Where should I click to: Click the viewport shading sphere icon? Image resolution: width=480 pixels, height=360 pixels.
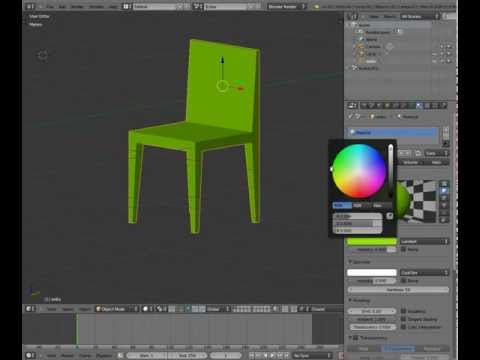[x=145, y=309]
